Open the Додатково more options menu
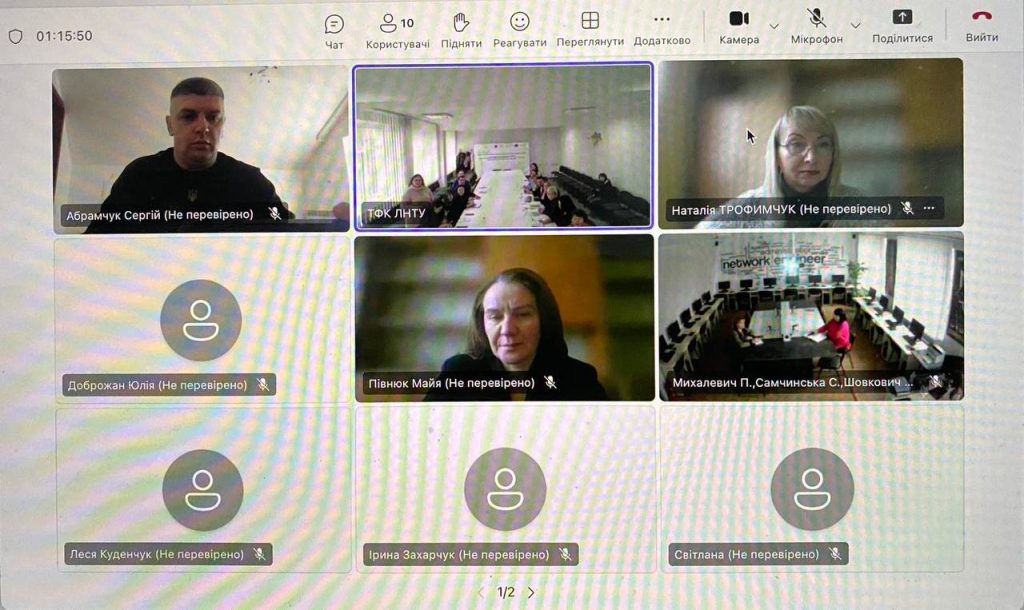1024x610 pixels. tap(662, 28)
